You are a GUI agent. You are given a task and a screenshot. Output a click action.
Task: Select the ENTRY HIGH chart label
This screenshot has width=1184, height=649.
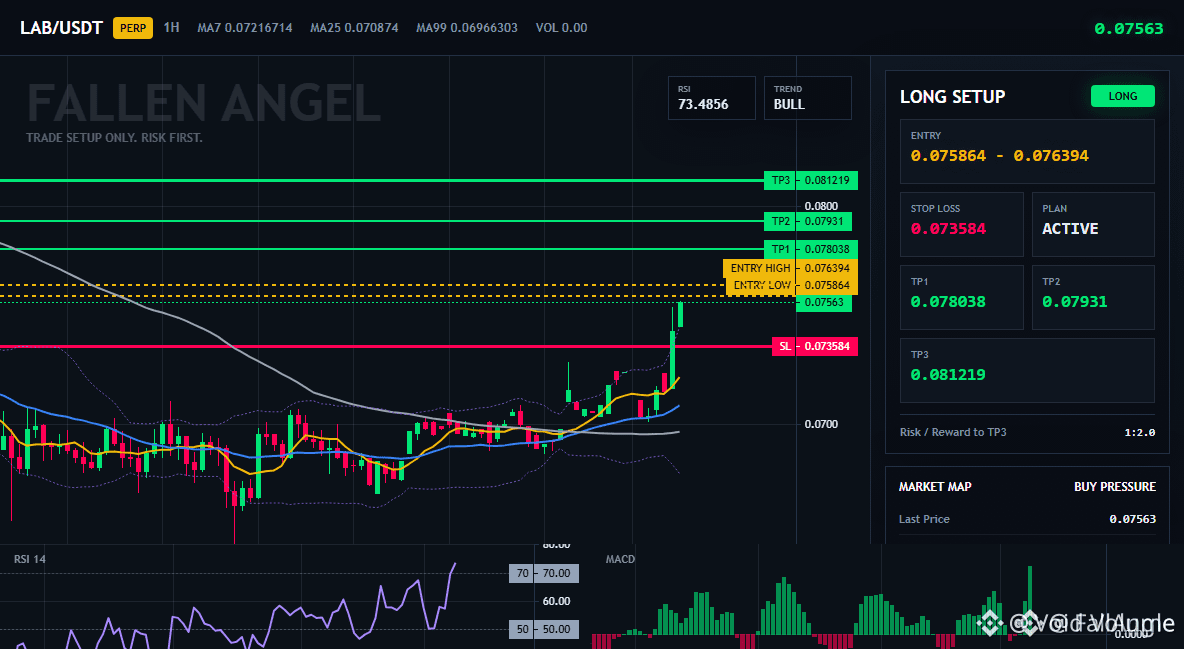point(760,268)
